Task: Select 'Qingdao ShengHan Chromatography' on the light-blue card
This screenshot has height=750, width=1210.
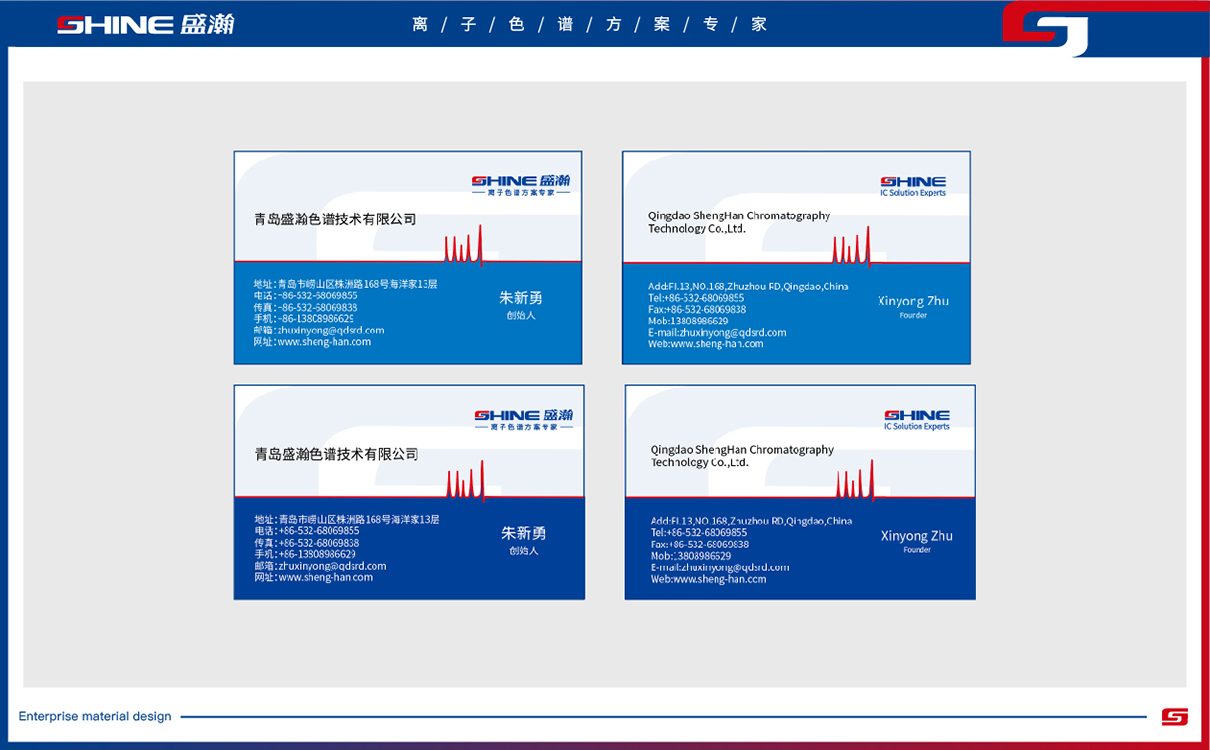Action: [739, 216]
